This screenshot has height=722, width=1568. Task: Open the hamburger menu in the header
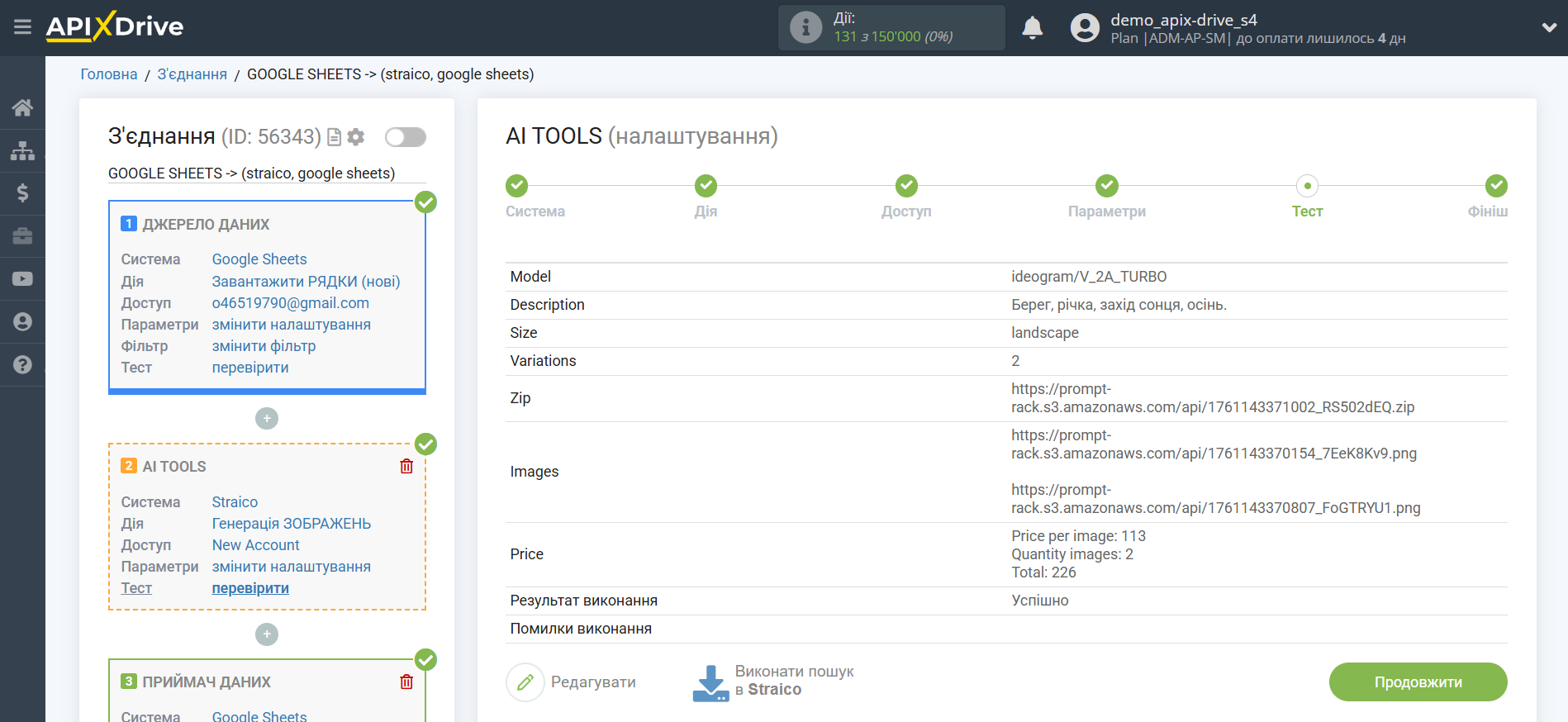(x=22, y=27)
